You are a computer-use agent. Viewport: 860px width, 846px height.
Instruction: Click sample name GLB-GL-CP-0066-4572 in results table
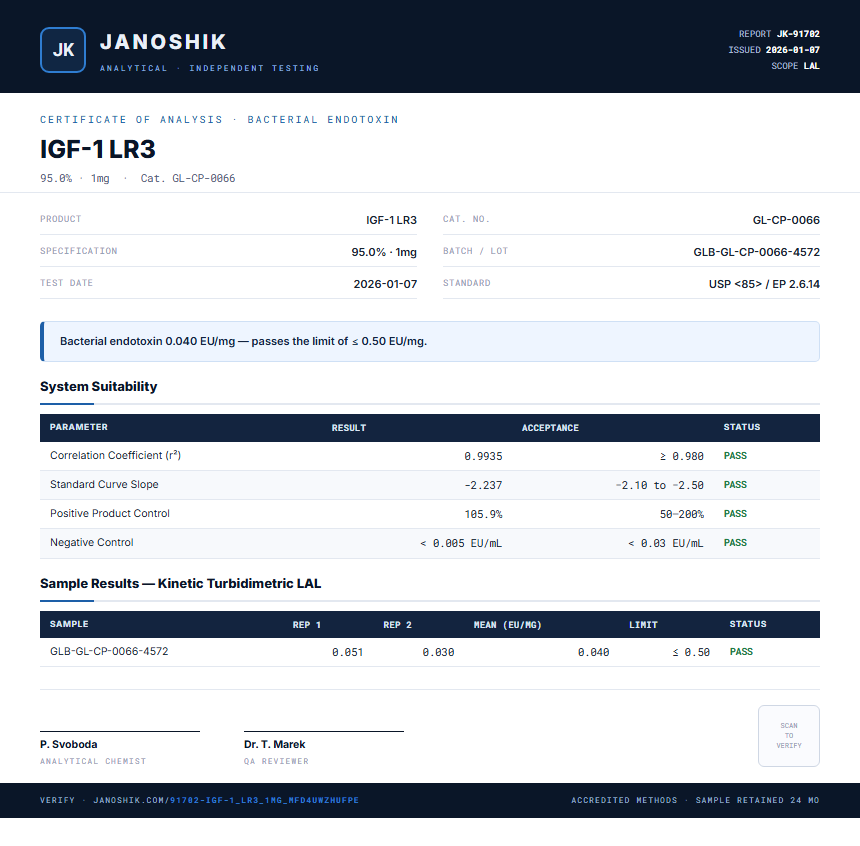(109, 651)
